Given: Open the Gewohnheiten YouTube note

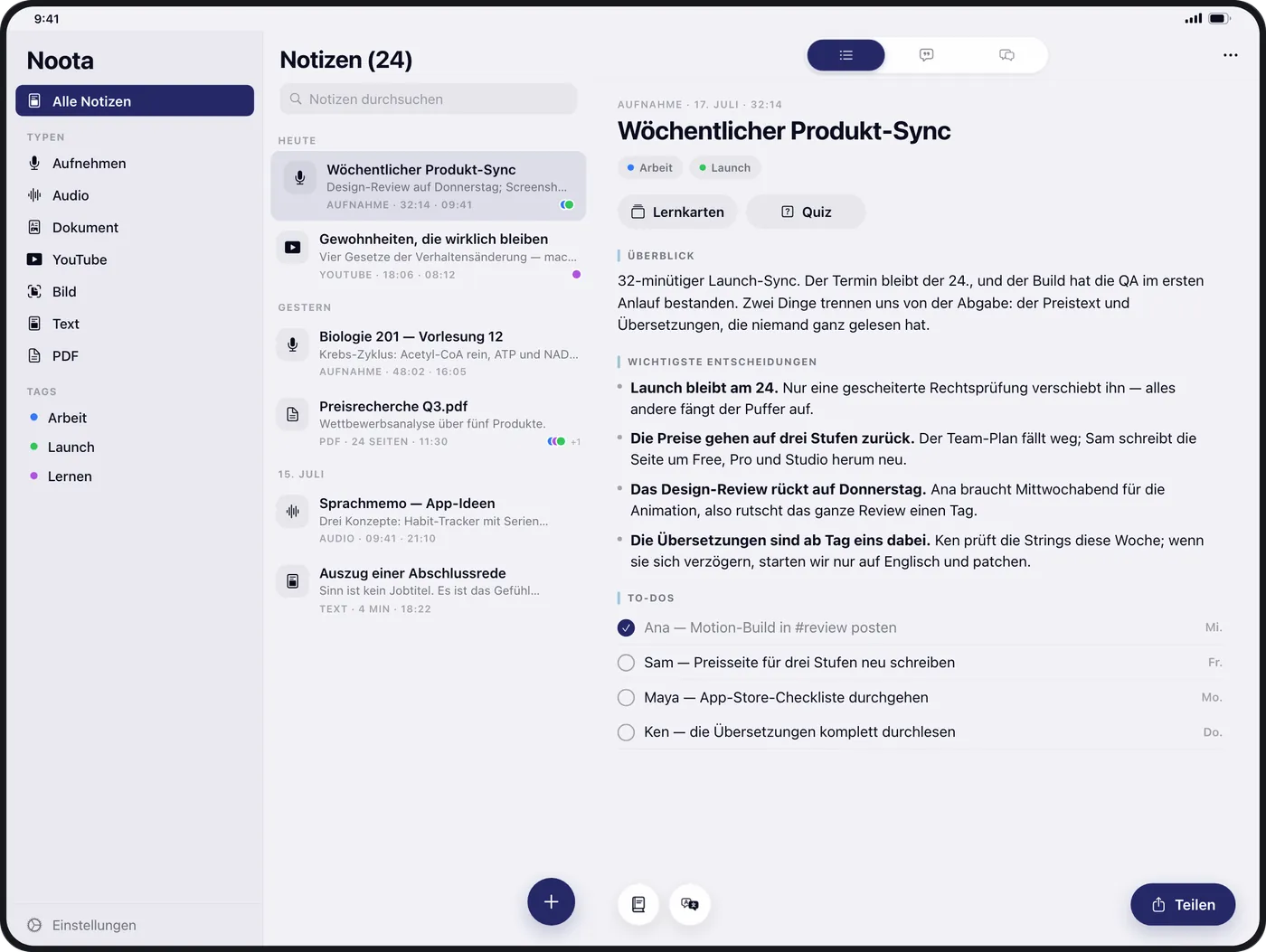Looking at the screenshot, I should click(429, 256).
